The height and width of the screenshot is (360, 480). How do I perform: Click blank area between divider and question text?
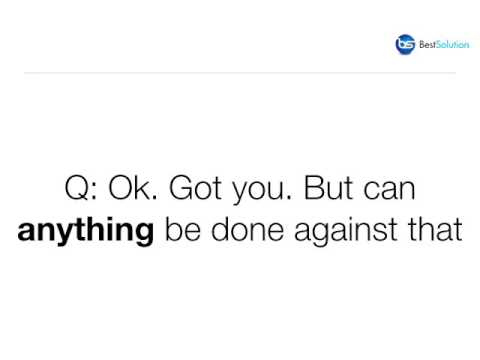pyautogui.click(x=240, y=123)
